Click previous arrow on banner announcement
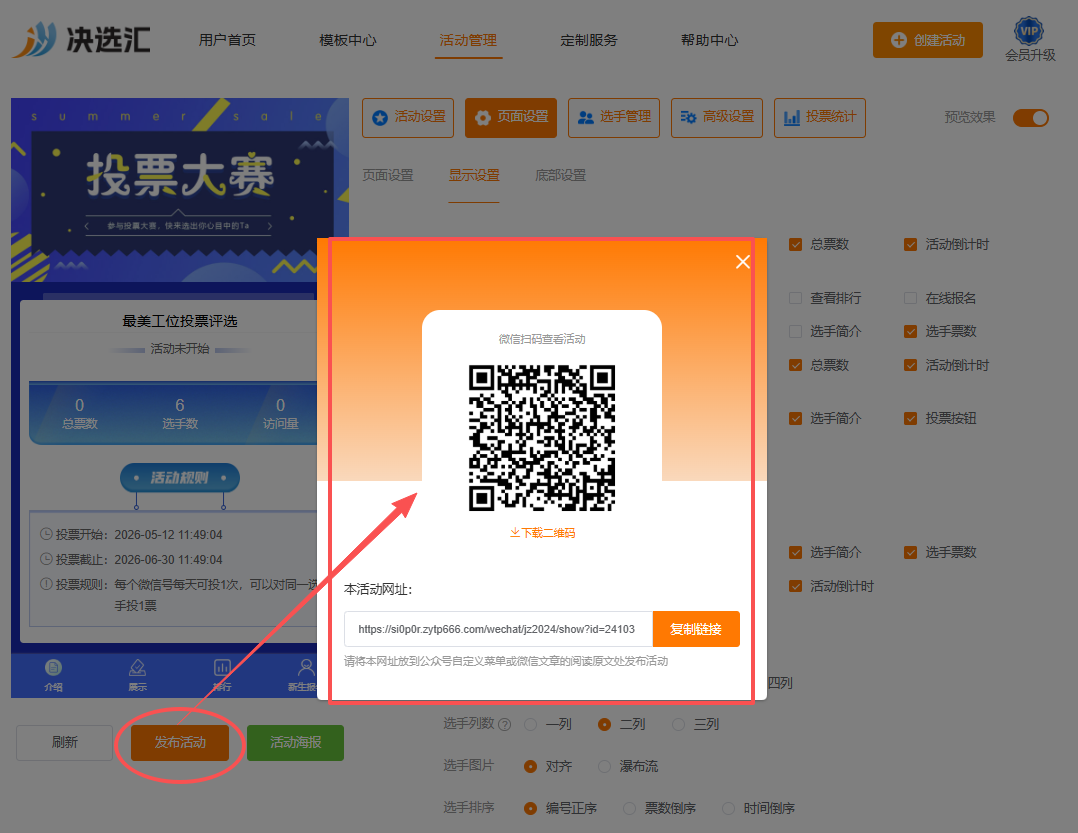This screenshot has height=833, width=1078. pos(87,225)
